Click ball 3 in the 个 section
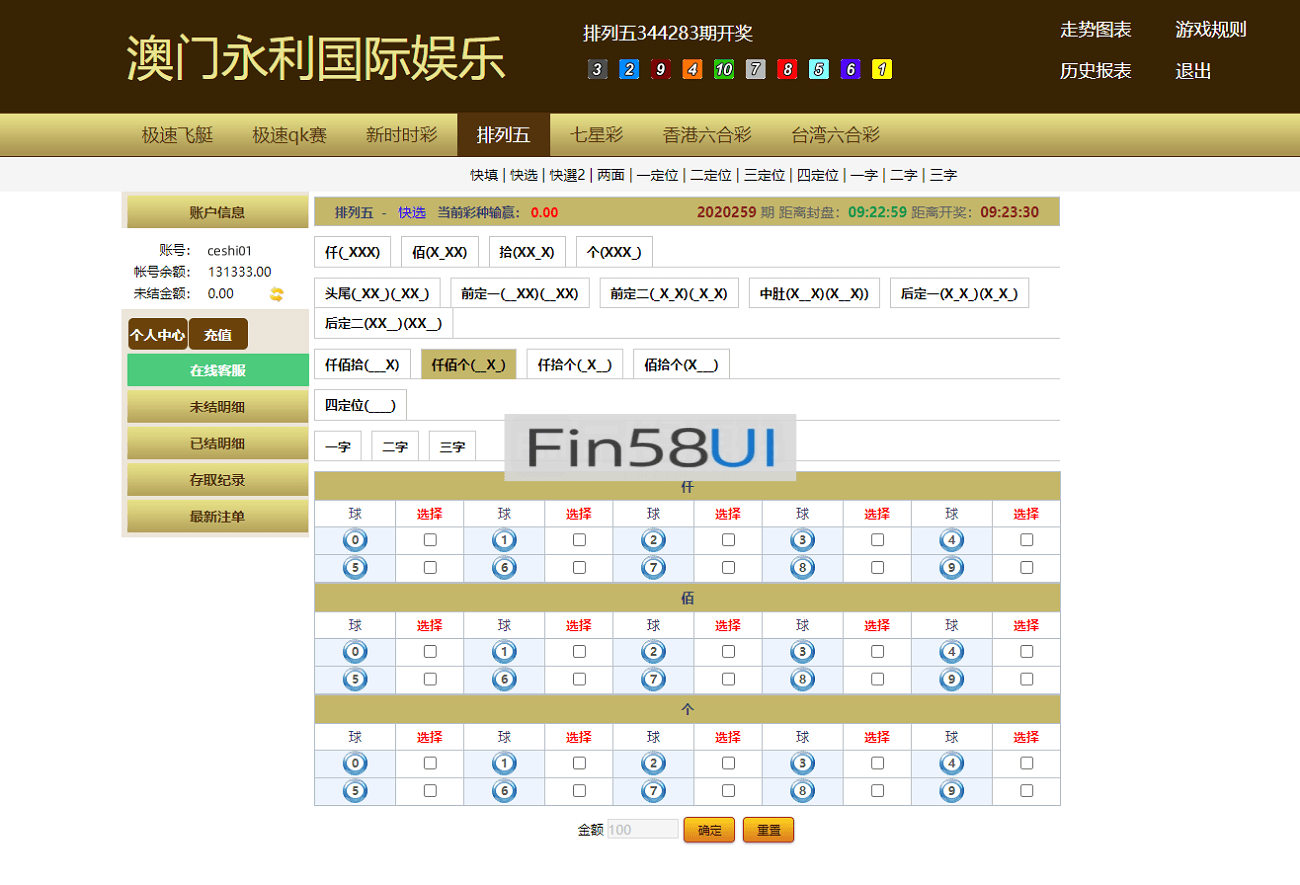1300x885 pixels. (802, 762)
